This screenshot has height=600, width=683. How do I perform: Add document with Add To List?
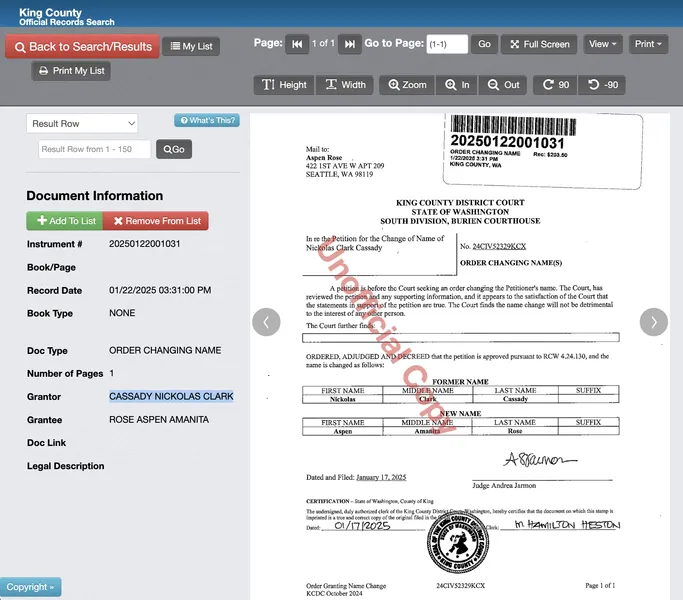64,221
